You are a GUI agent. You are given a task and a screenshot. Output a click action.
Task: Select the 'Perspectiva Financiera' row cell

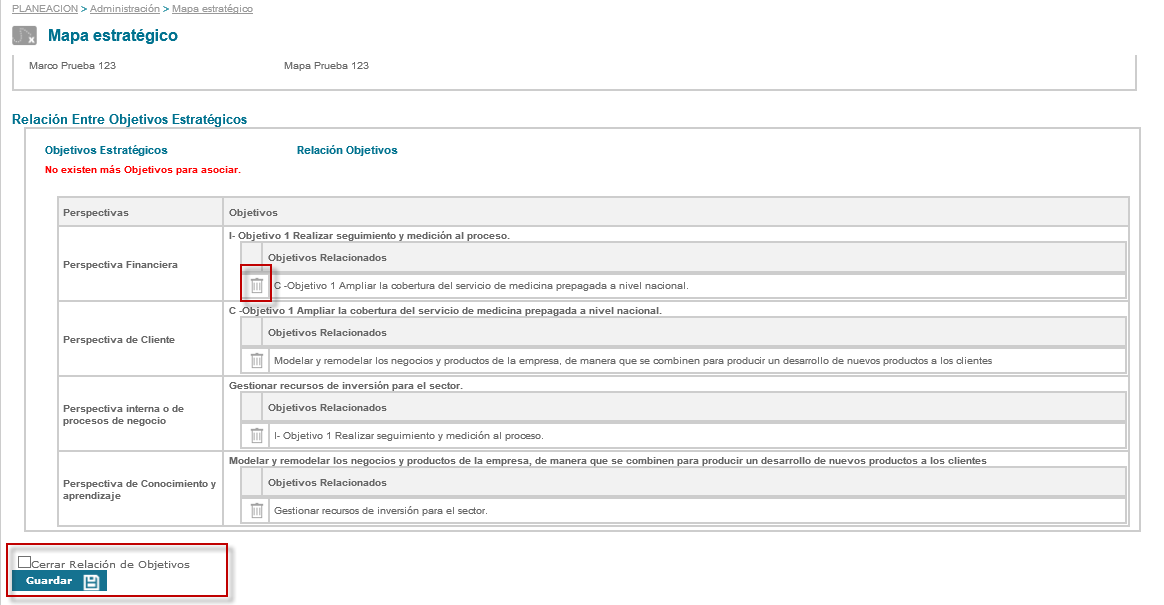pos(120,265)
